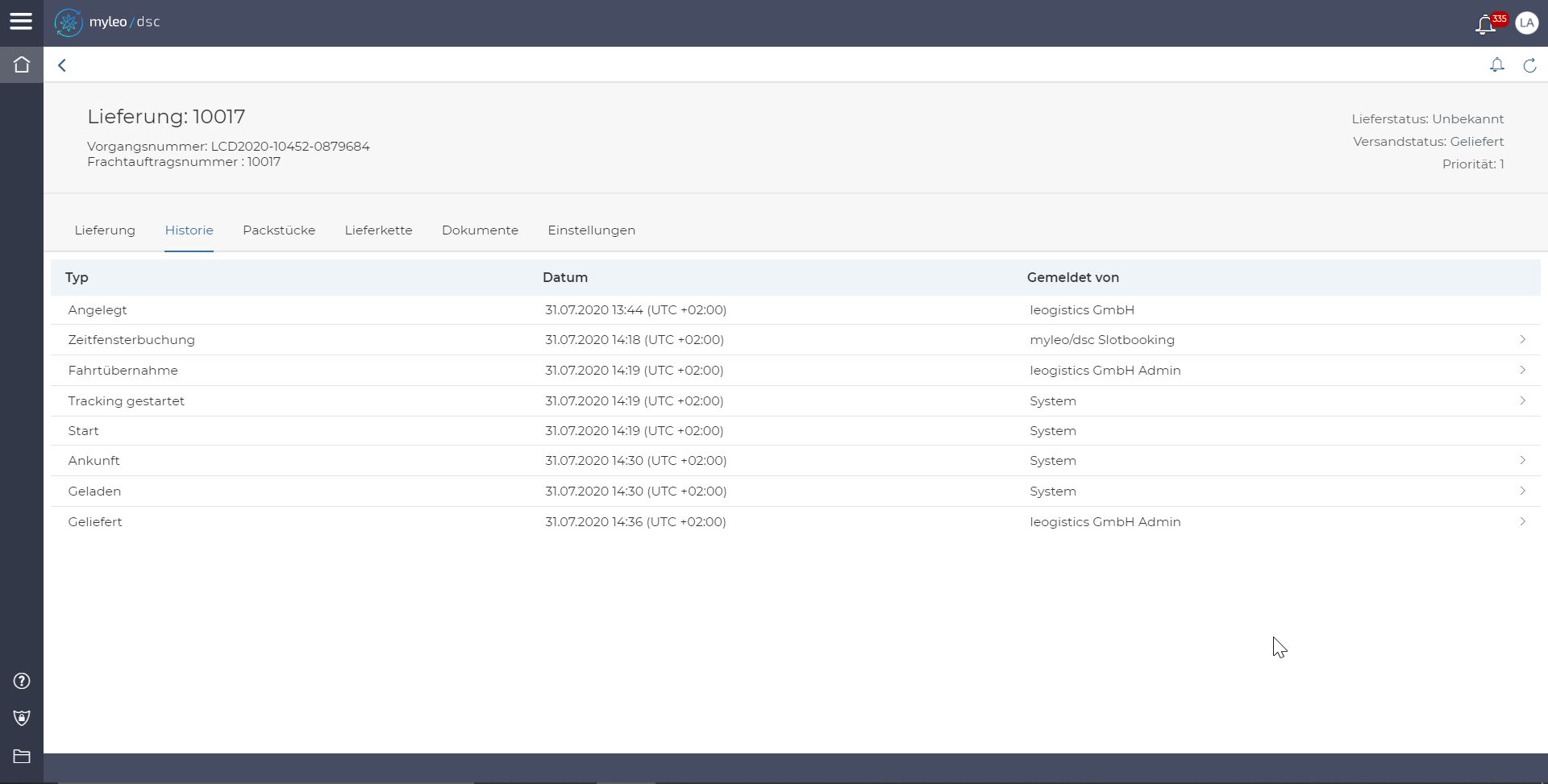The width and height of the screenshot is (1548, 784).
Task: Open notifications bell with 335 badge
Action: point(1485,24)
